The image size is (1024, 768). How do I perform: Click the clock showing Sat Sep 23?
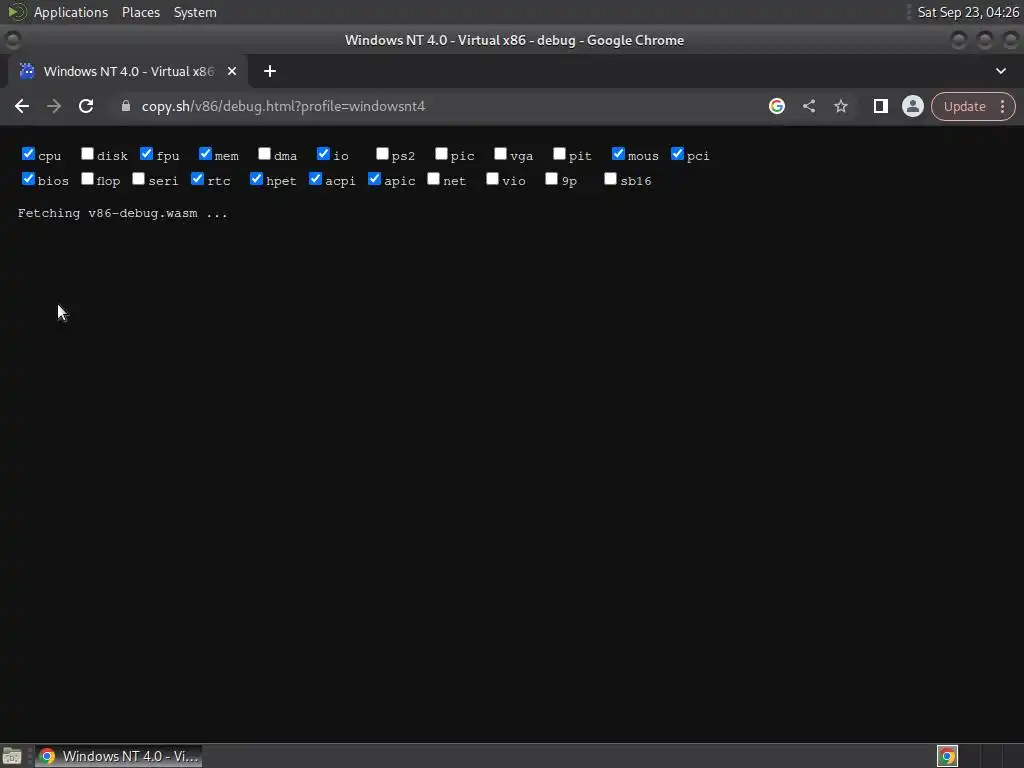point(968,12)
